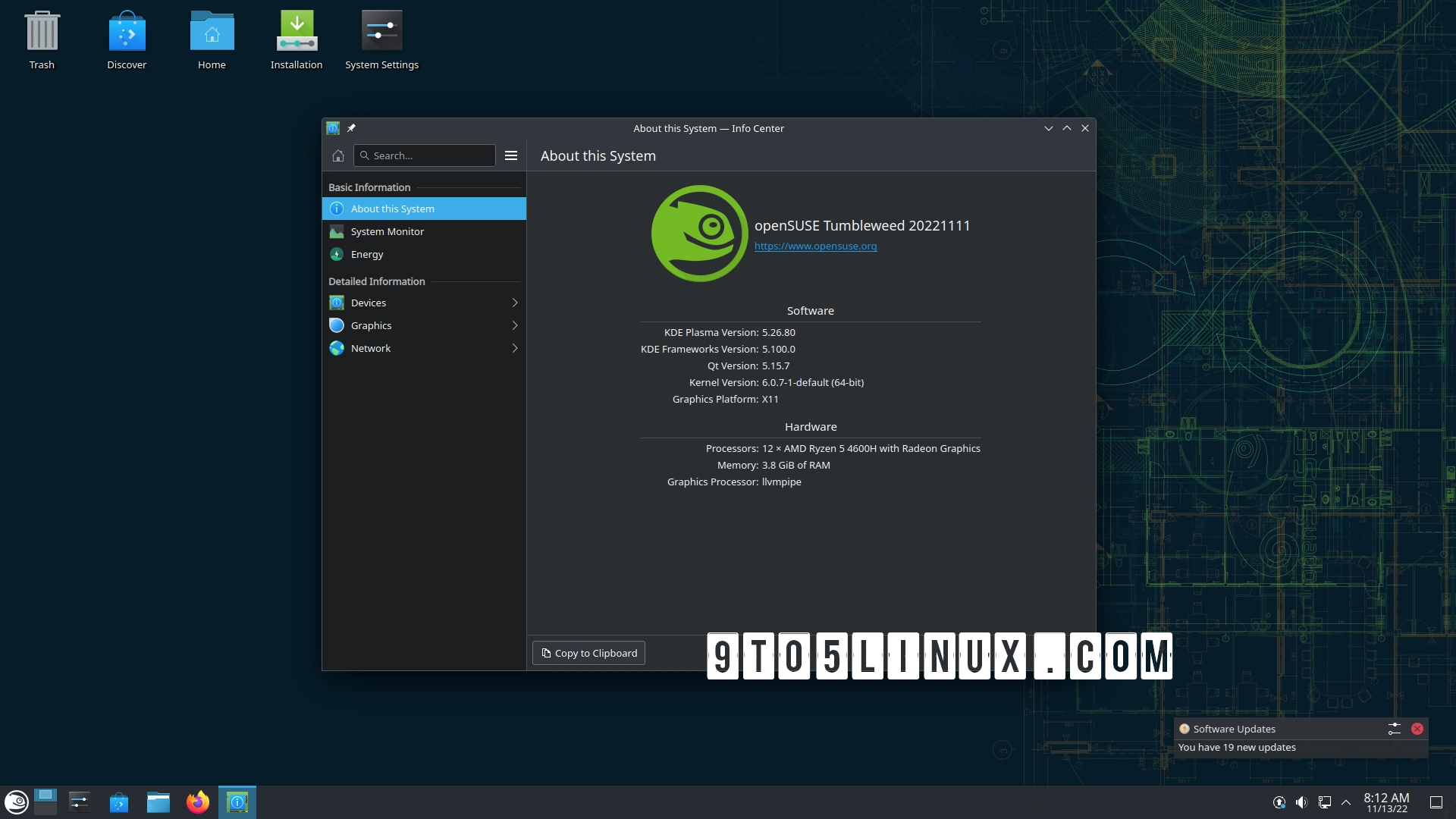Viewport: 1456px width, 819px height.
Task: Select System Monitor in sidebar
Action: tap(387, 231)
